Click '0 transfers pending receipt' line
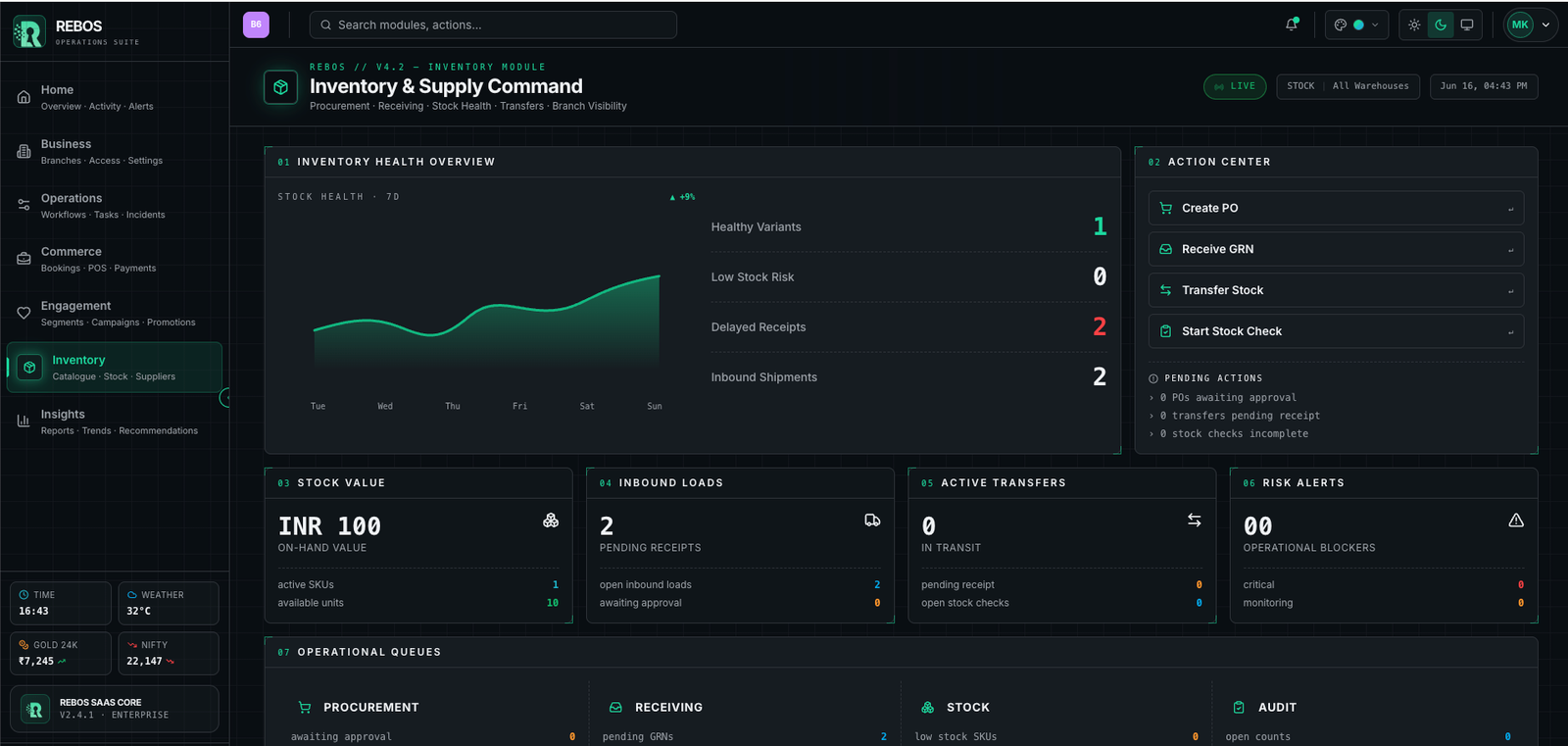The image size is (1568, 746). (x=1240, y=416)
